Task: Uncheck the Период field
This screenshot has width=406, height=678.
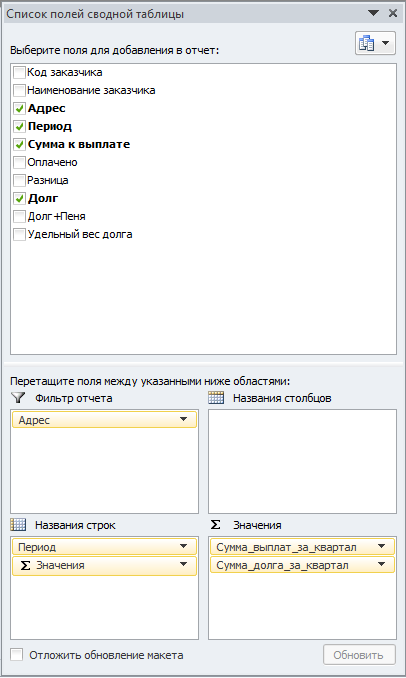Action: [x=19, y=126]
